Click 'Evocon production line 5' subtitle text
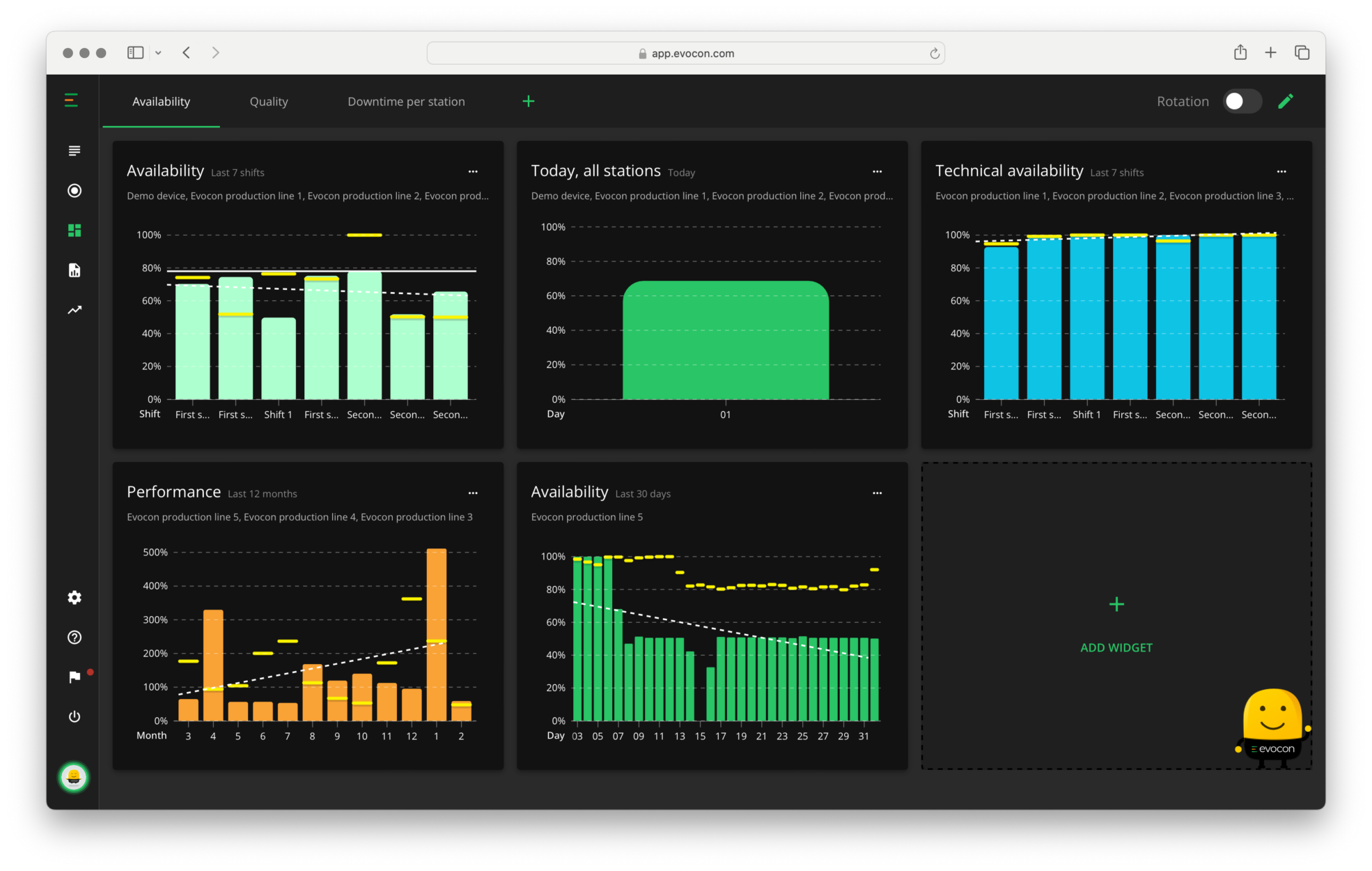This screenshot has width=1372, height=871. (x=586, y=517)
